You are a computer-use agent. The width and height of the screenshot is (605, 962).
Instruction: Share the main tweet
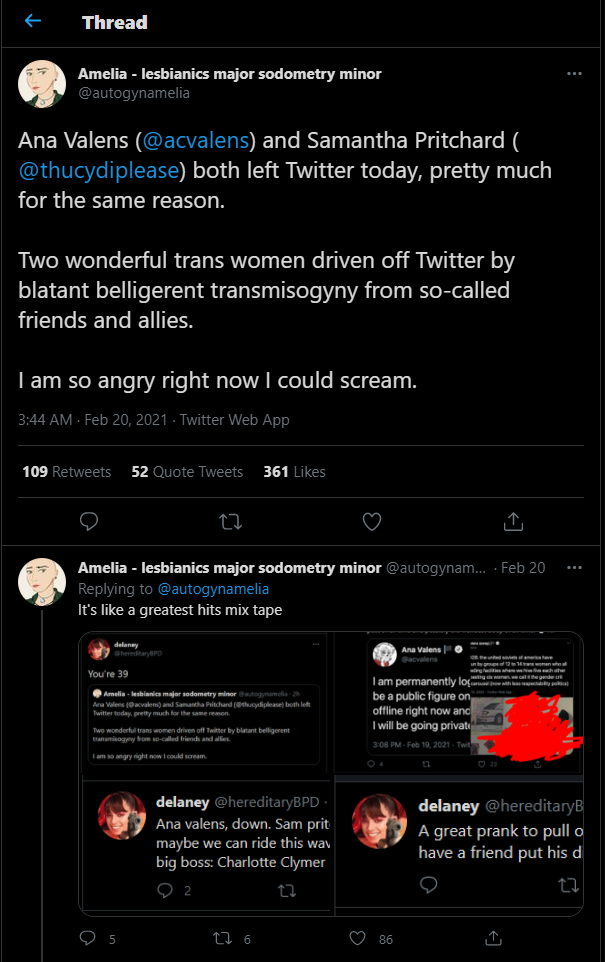tap(513, 521)
